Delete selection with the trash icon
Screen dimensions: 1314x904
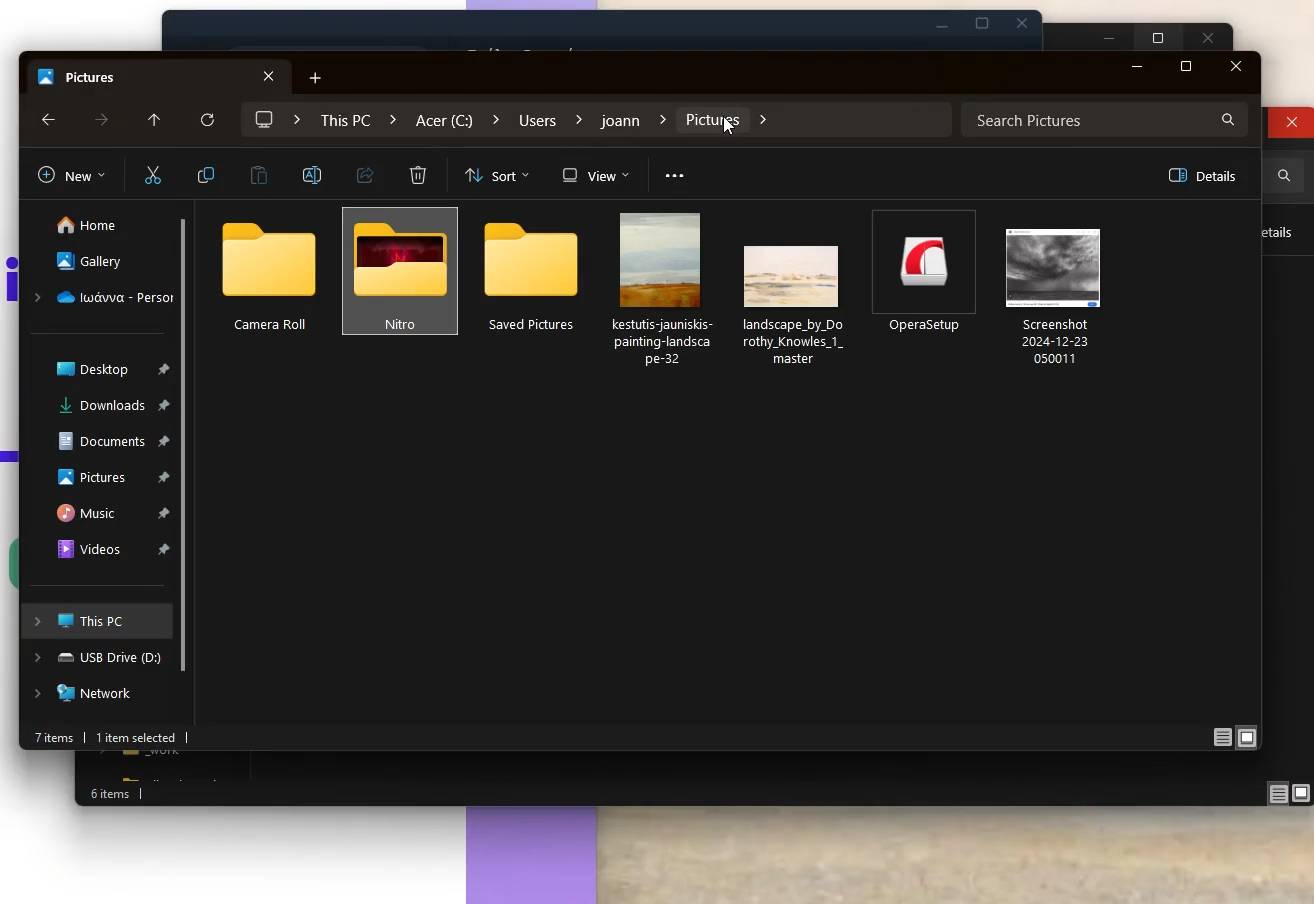tap(418, 176)
